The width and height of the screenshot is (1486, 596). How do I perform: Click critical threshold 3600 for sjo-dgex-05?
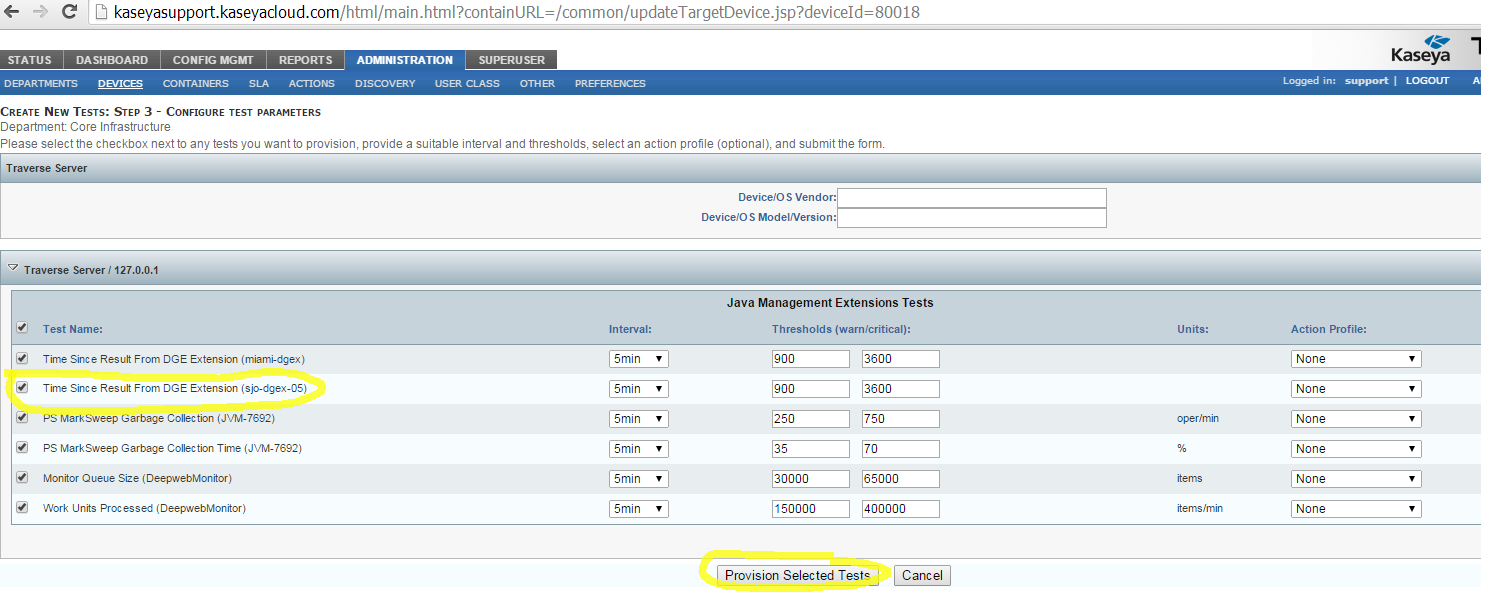click(x=901, y=389)
